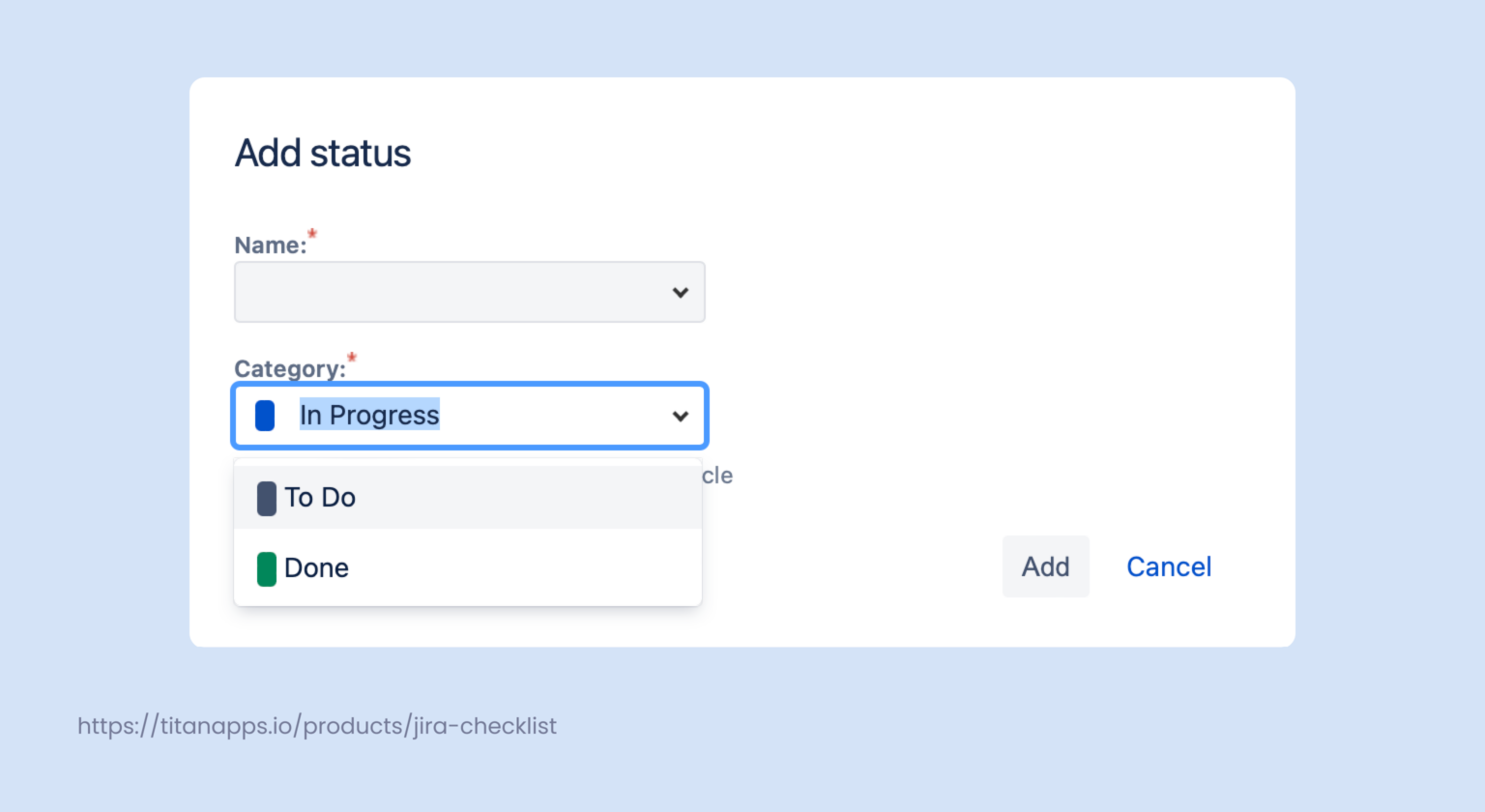Click the blue In Progress category badge
Viewport: 1485px width, 812px height.
pyautogui.click(x=263, y=415)
